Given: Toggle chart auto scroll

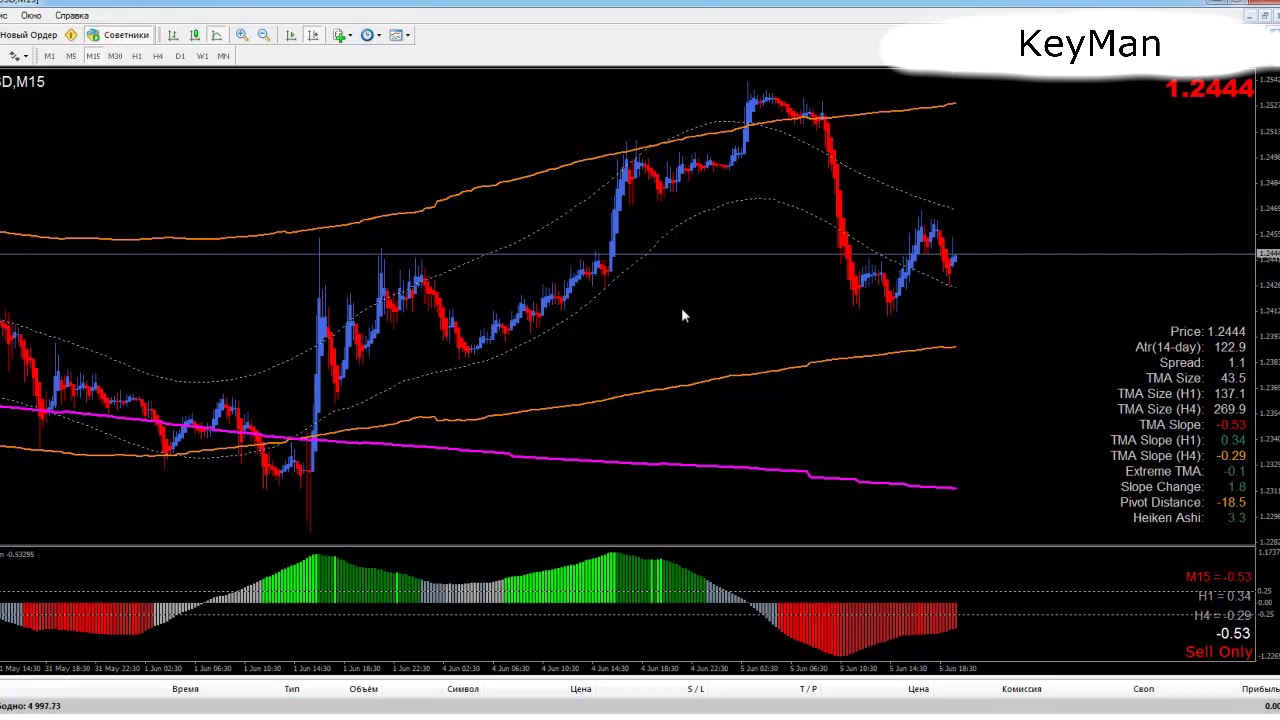Looking at the screenshot, I should (x=291, y=35).
